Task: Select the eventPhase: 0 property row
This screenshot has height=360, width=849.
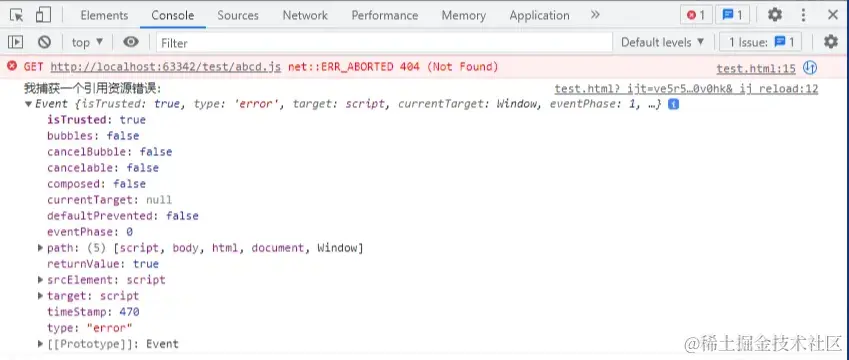Action: tap(90, 232)
